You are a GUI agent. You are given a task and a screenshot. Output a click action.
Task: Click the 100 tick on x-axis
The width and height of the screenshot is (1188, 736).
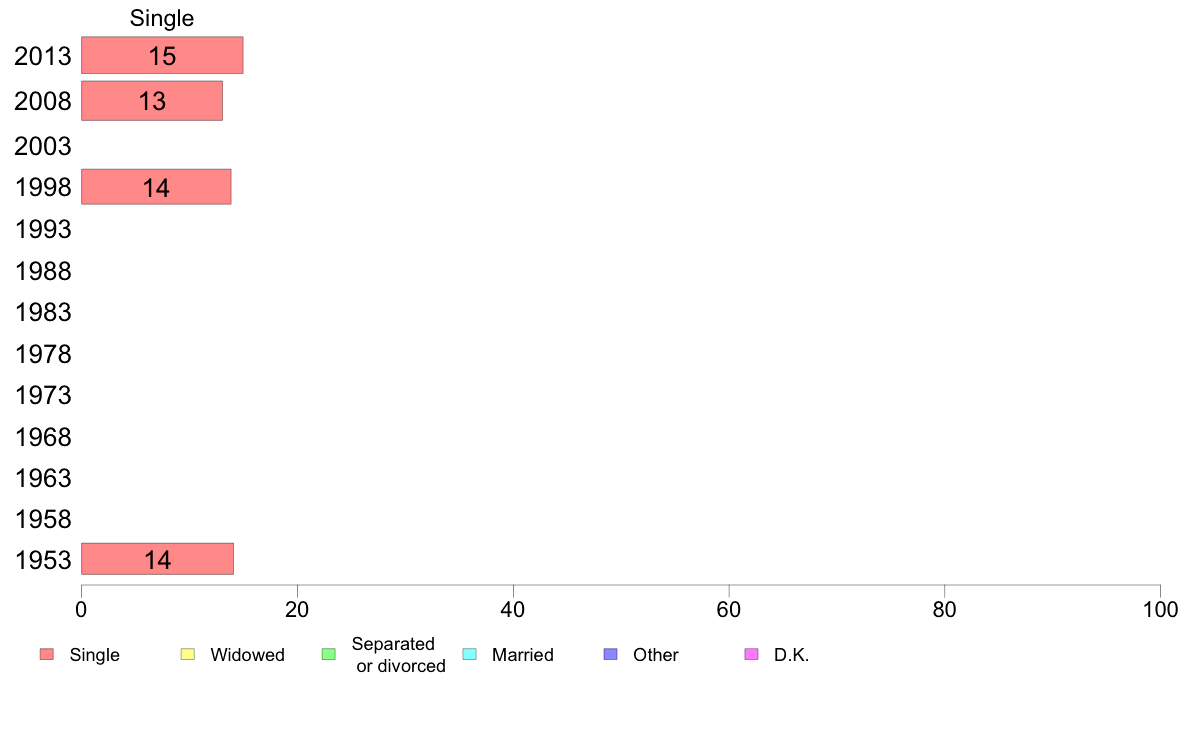(x=1160, y=609)
